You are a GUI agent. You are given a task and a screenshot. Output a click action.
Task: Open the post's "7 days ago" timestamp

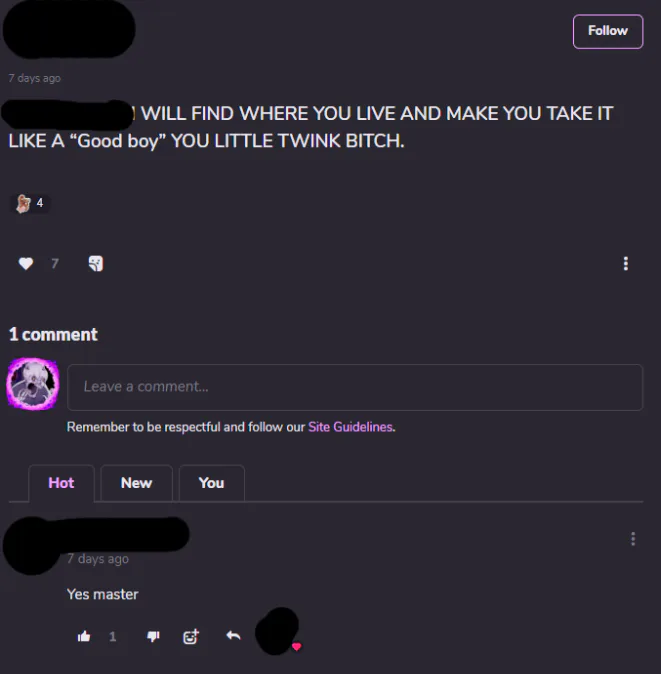[x=34, y=78]
